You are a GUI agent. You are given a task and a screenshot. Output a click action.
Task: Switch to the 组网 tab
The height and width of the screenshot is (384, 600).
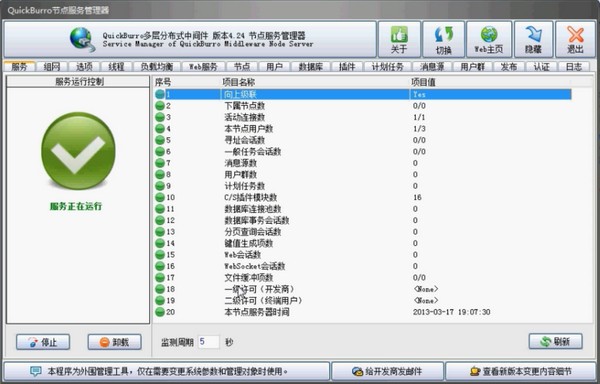[x=52, y=67]
